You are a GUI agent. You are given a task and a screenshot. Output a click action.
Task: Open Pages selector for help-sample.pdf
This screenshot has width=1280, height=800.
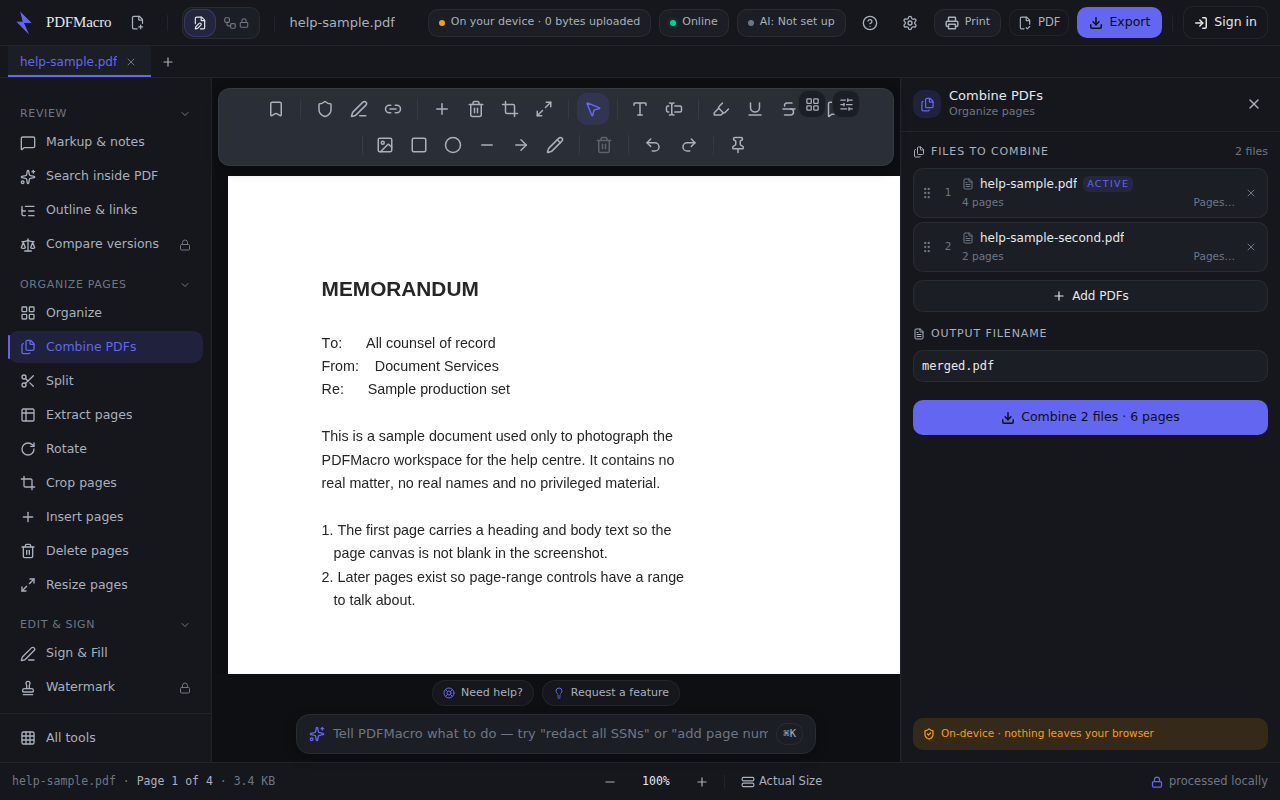[x=1214, y=202]
